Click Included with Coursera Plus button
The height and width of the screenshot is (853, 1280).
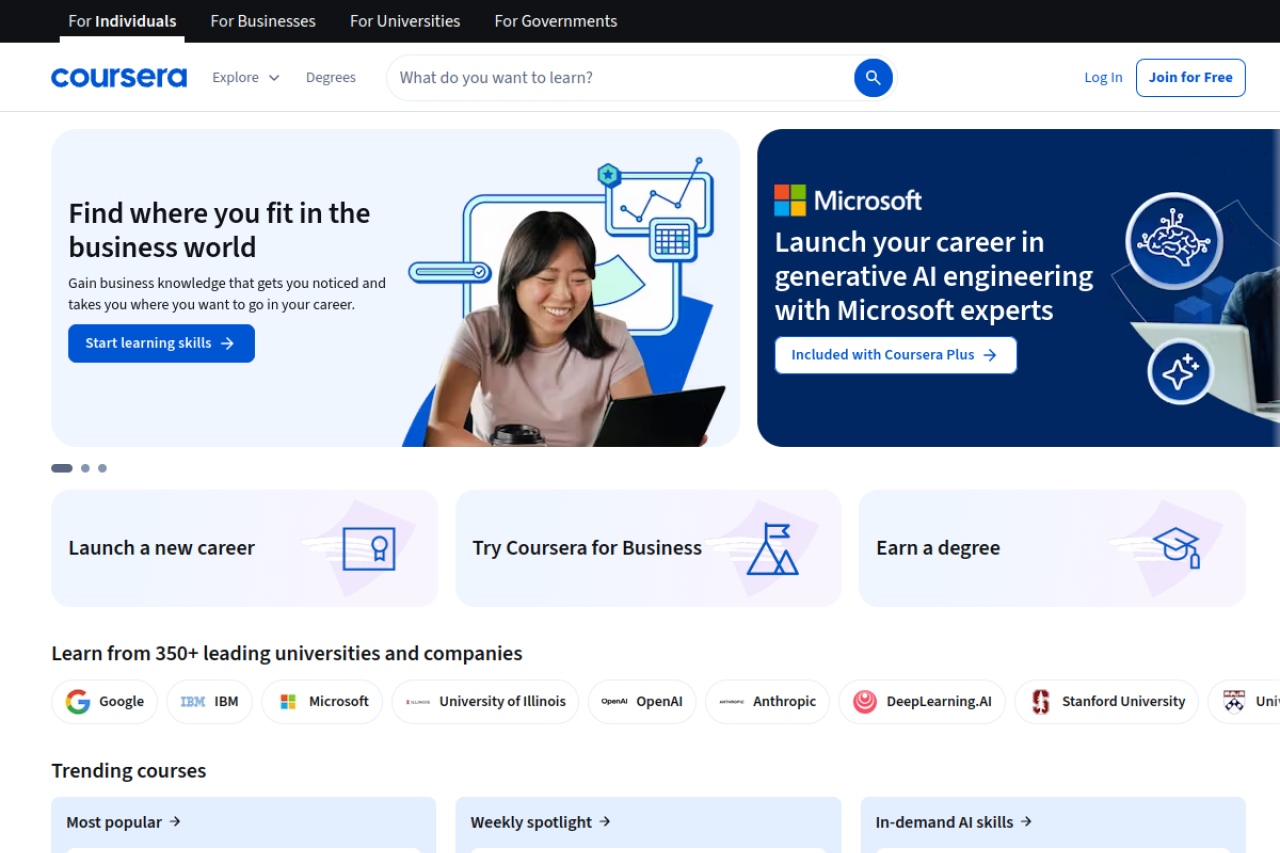895,355
